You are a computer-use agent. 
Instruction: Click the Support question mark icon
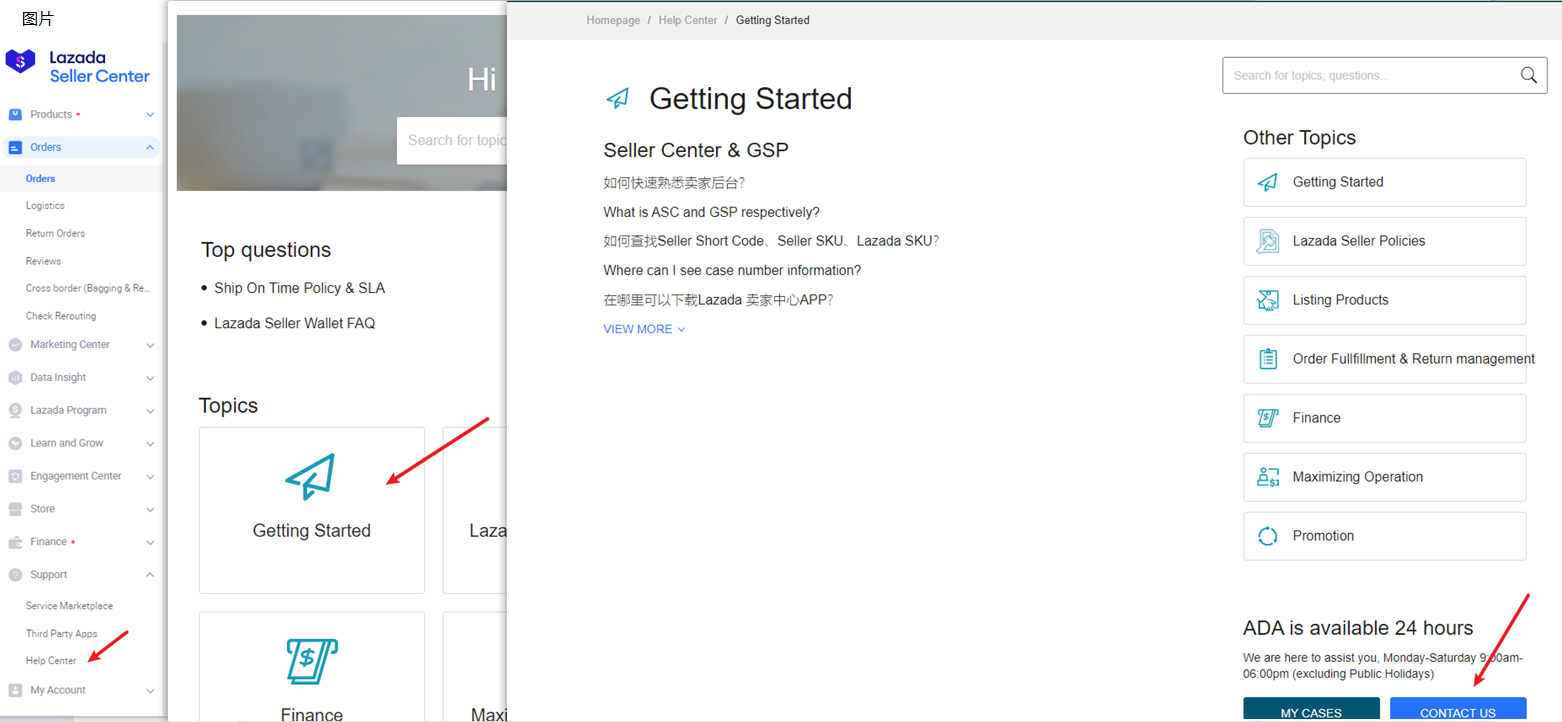(x=15, y=575)
